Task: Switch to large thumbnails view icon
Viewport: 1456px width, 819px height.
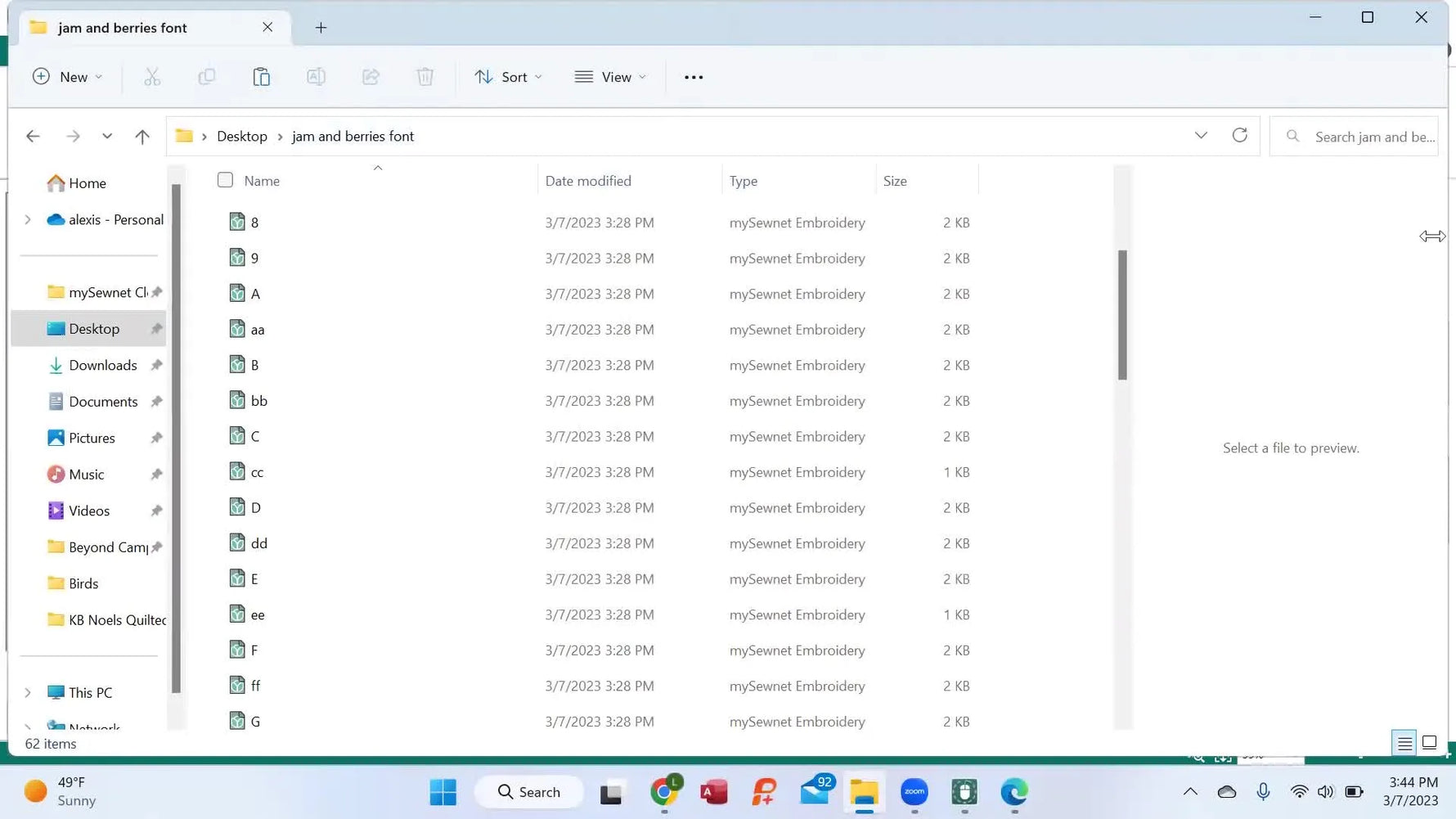Action: [x=1429, y=743]
